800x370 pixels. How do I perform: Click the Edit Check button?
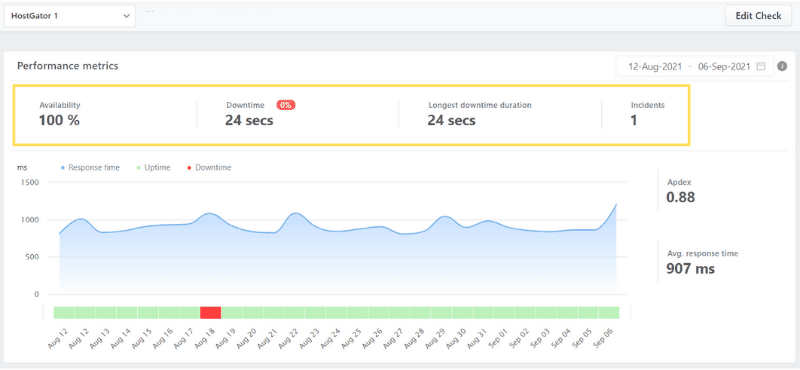click(758, 16)
